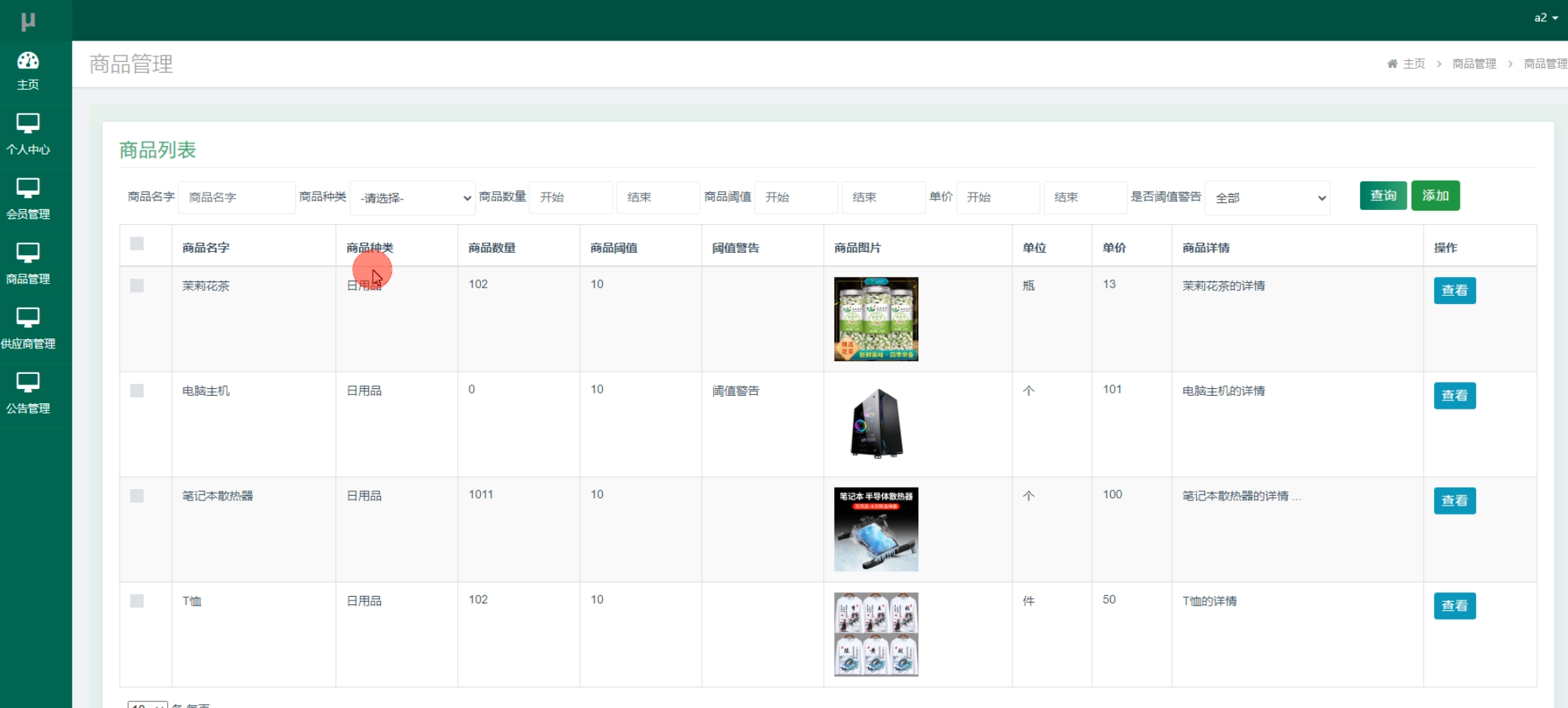
Task: Open the 商品种类 selection dropdown
Action: click(413, 197)
